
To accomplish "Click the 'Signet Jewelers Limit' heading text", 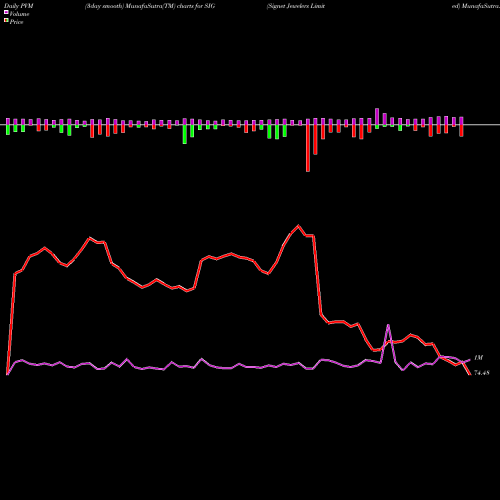I will (296, 6).
